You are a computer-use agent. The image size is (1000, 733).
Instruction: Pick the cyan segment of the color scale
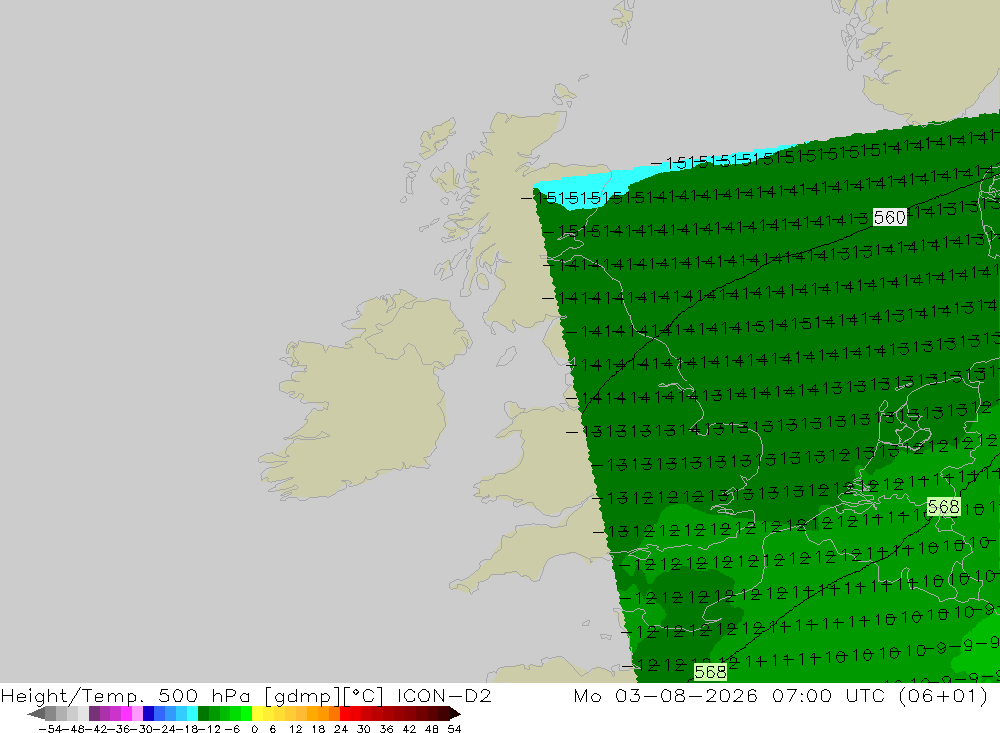(x=192, y=713)
